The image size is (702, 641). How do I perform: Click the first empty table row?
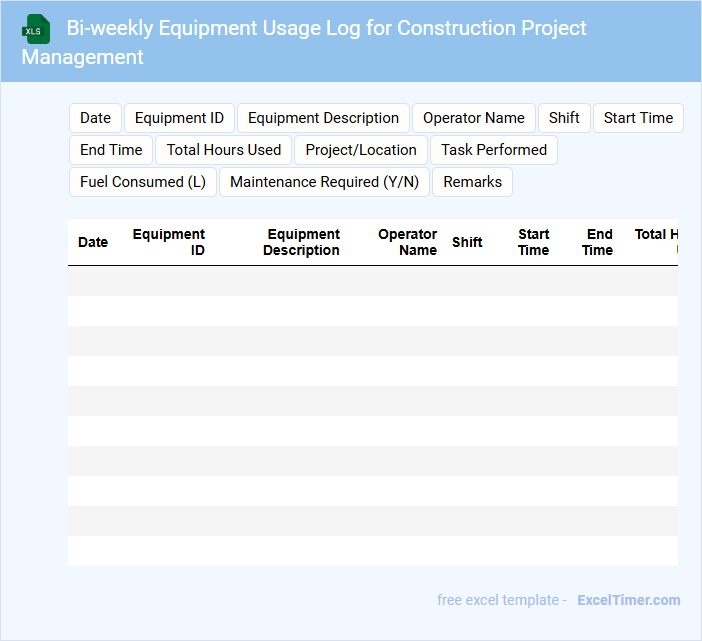[x=372, y=281]
